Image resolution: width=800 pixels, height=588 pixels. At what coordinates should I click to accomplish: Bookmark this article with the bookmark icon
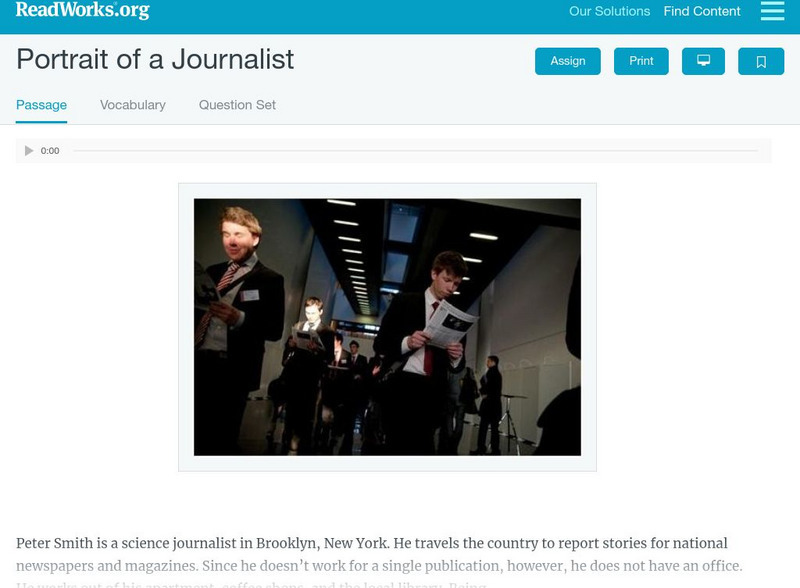click(x=761, y=61)
